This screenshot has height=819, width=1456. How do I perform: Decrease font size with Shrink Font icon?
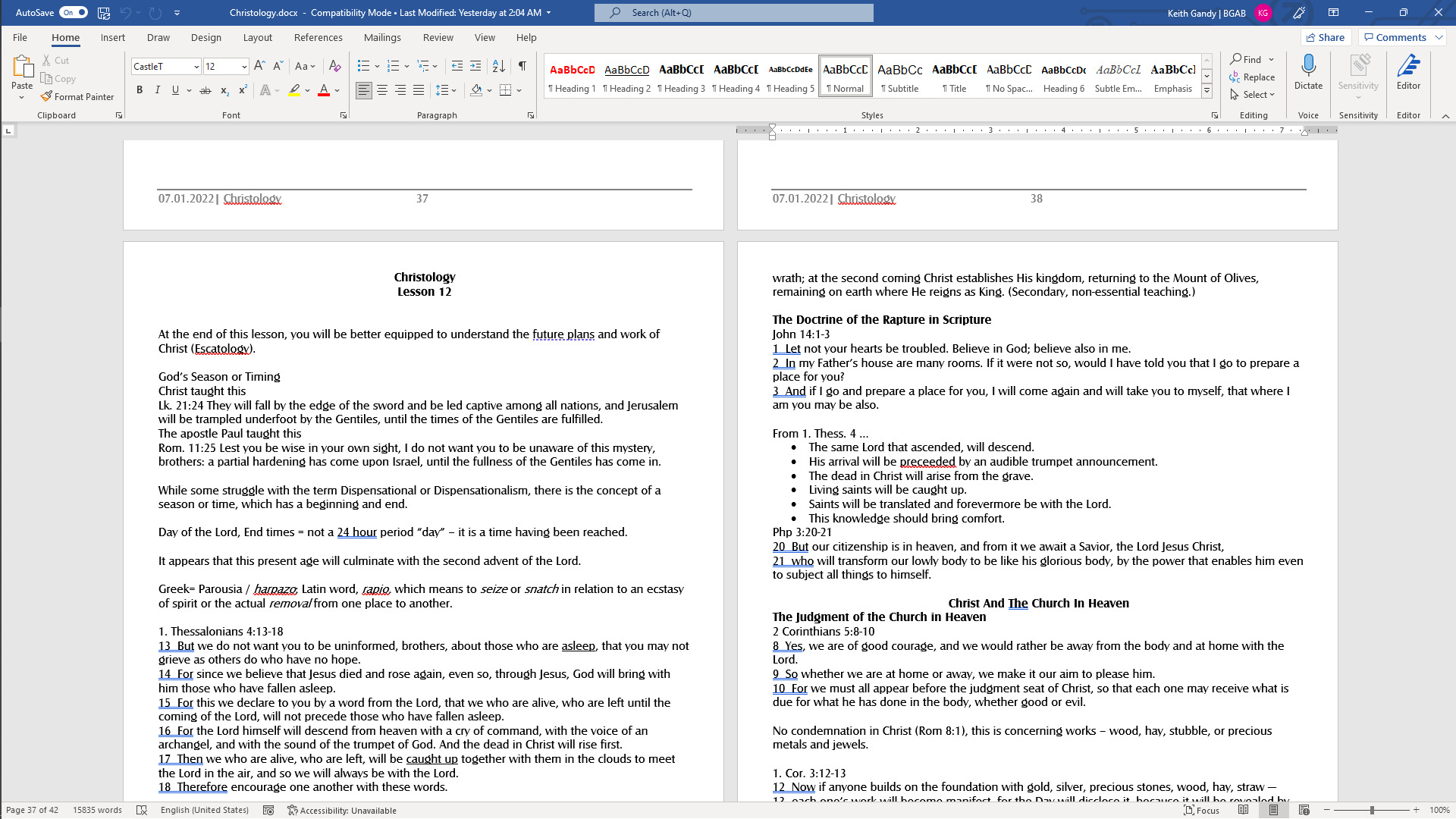point(278,66)
